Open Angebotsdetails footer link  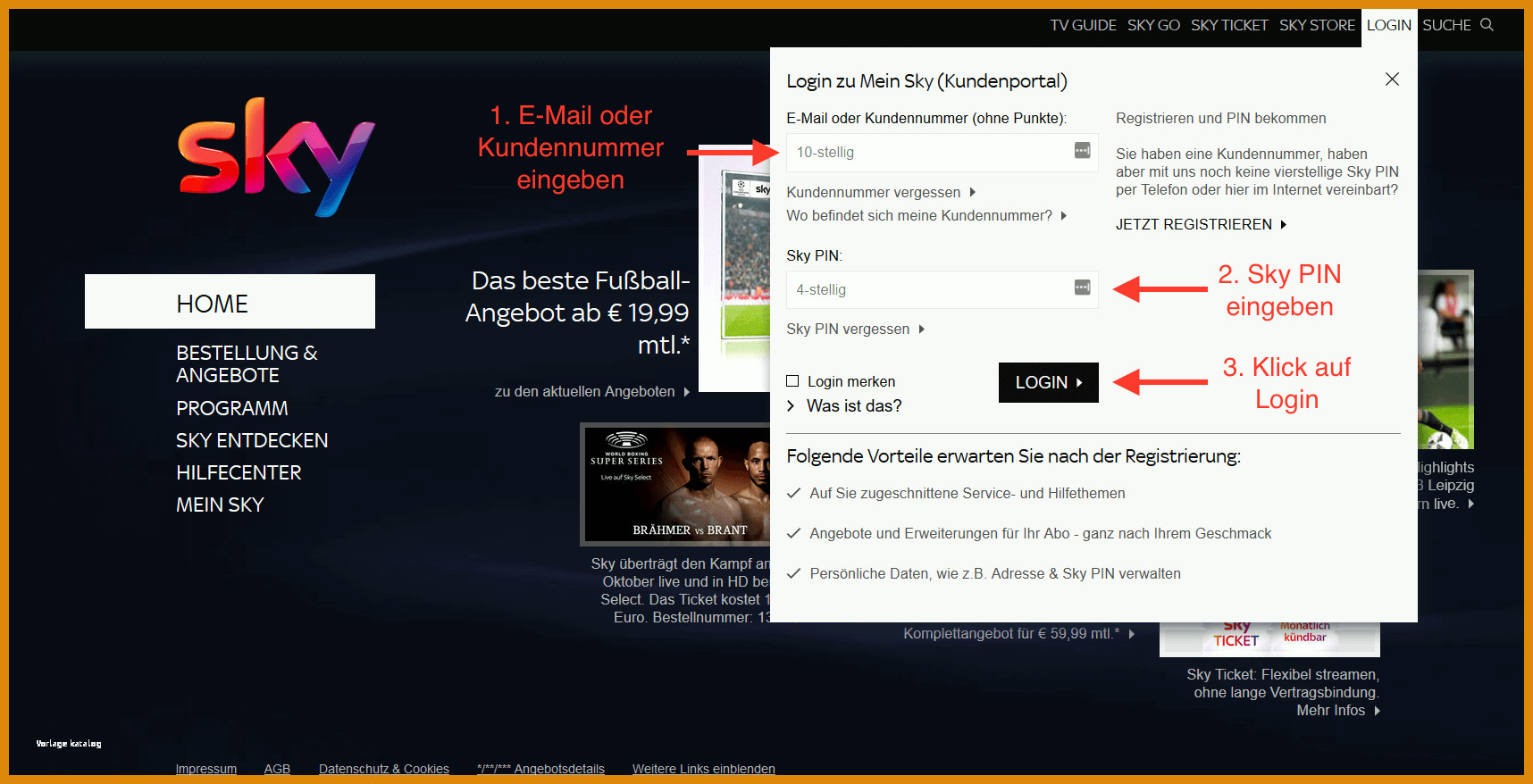point(540,769)
